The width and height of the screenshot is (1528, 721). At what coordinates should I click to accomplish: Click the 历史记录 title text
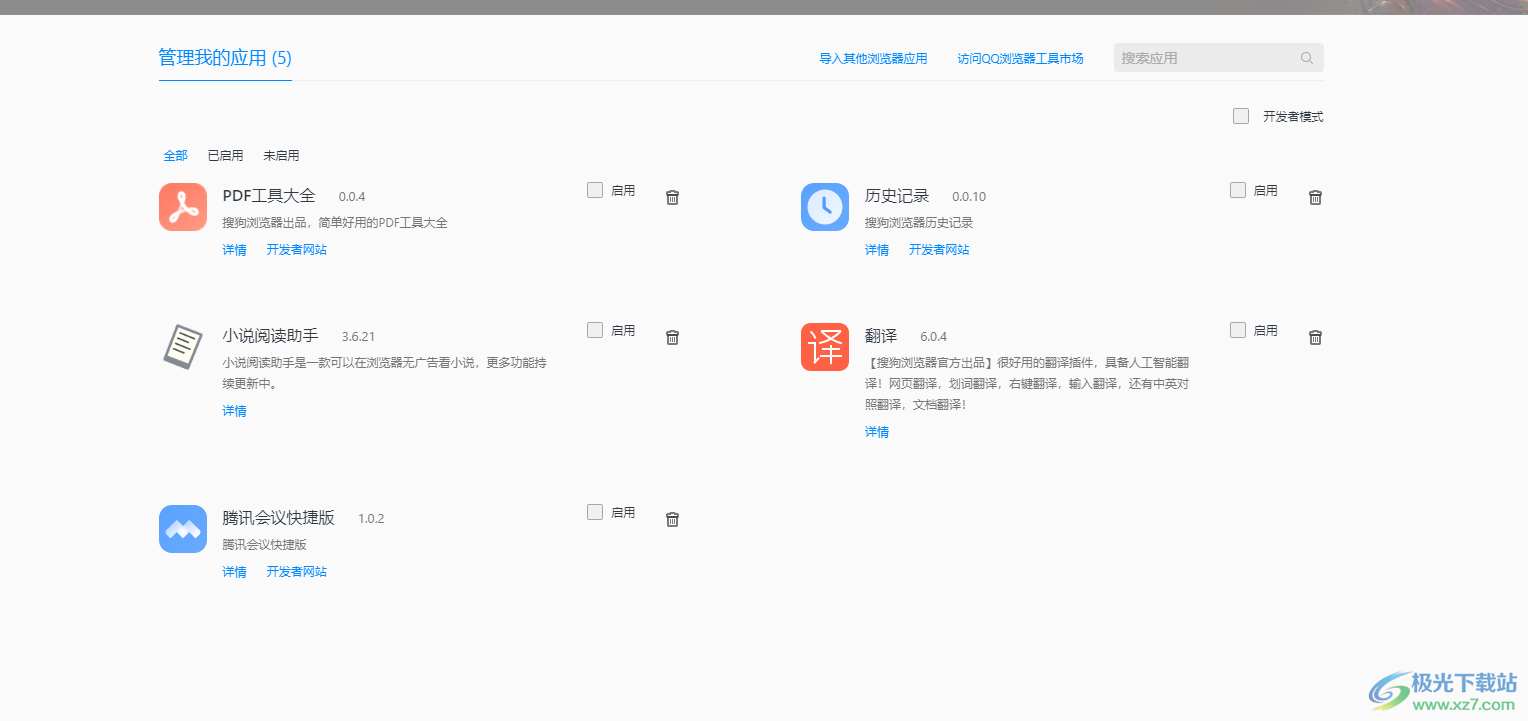[897, 196]
